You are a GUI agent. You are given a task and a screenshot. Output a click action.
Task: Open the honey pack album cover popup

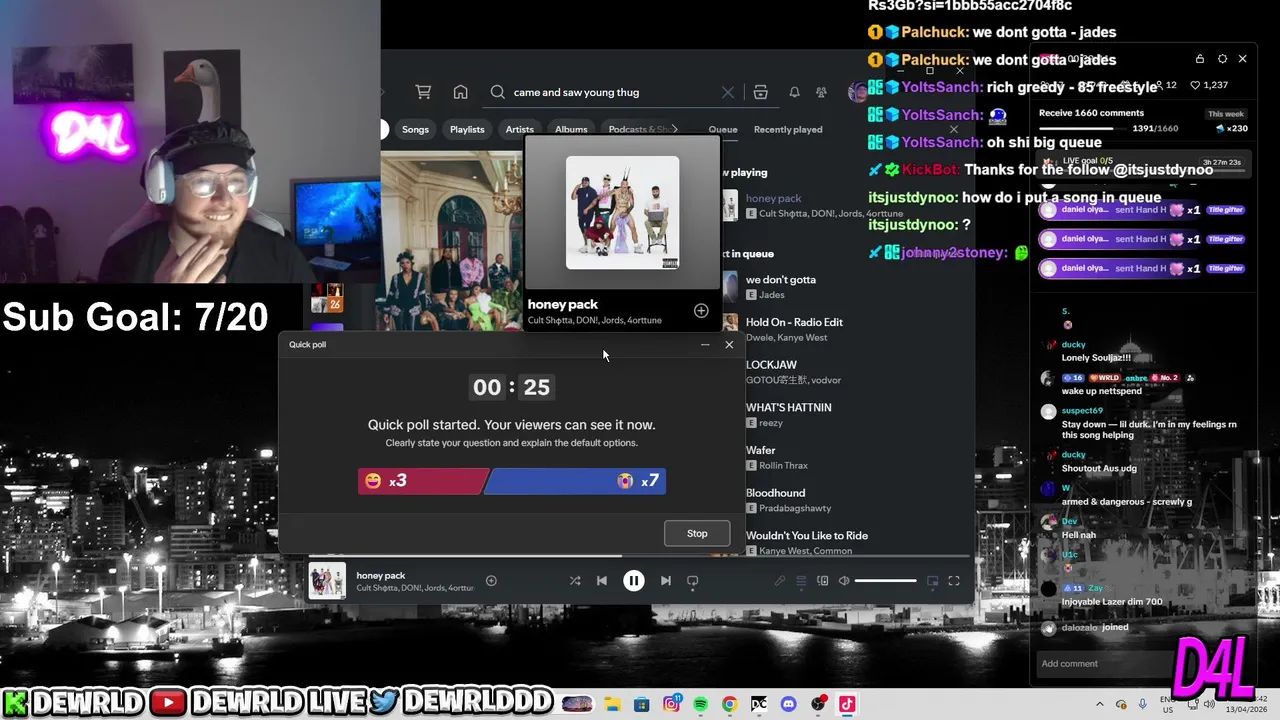click(622, 212)
